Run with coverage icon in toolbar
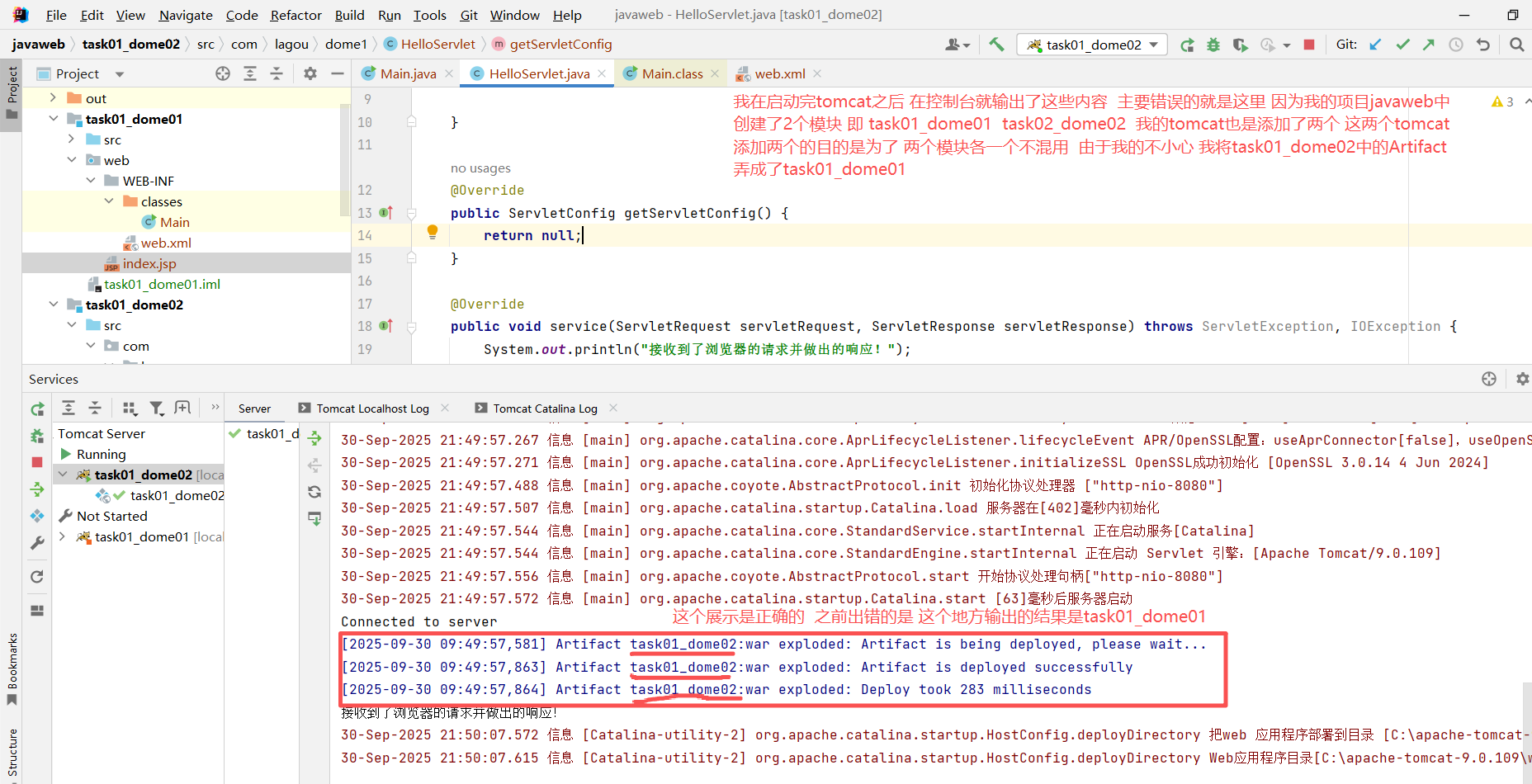 [x=1240, y=45]
